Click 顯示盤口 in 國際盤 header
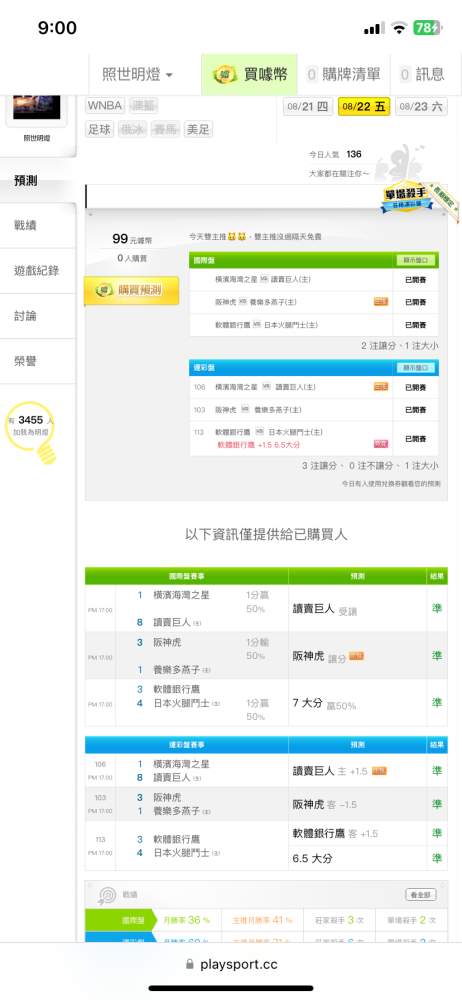The height and width of the screenshot is (1000, 462). pos(416,260)
